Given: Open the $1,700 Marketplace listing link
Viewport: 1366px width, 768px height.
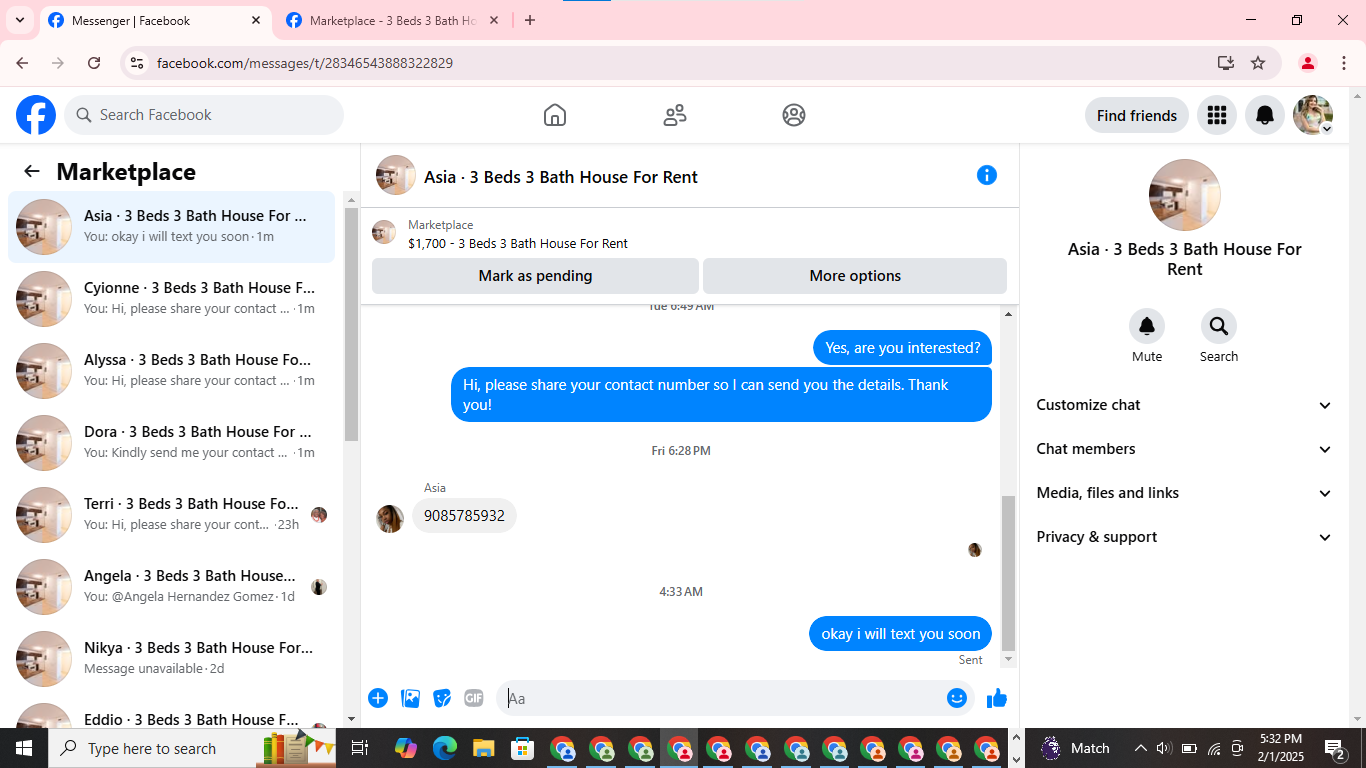Looking at the screenshot, I should click(x=518, y=243).
